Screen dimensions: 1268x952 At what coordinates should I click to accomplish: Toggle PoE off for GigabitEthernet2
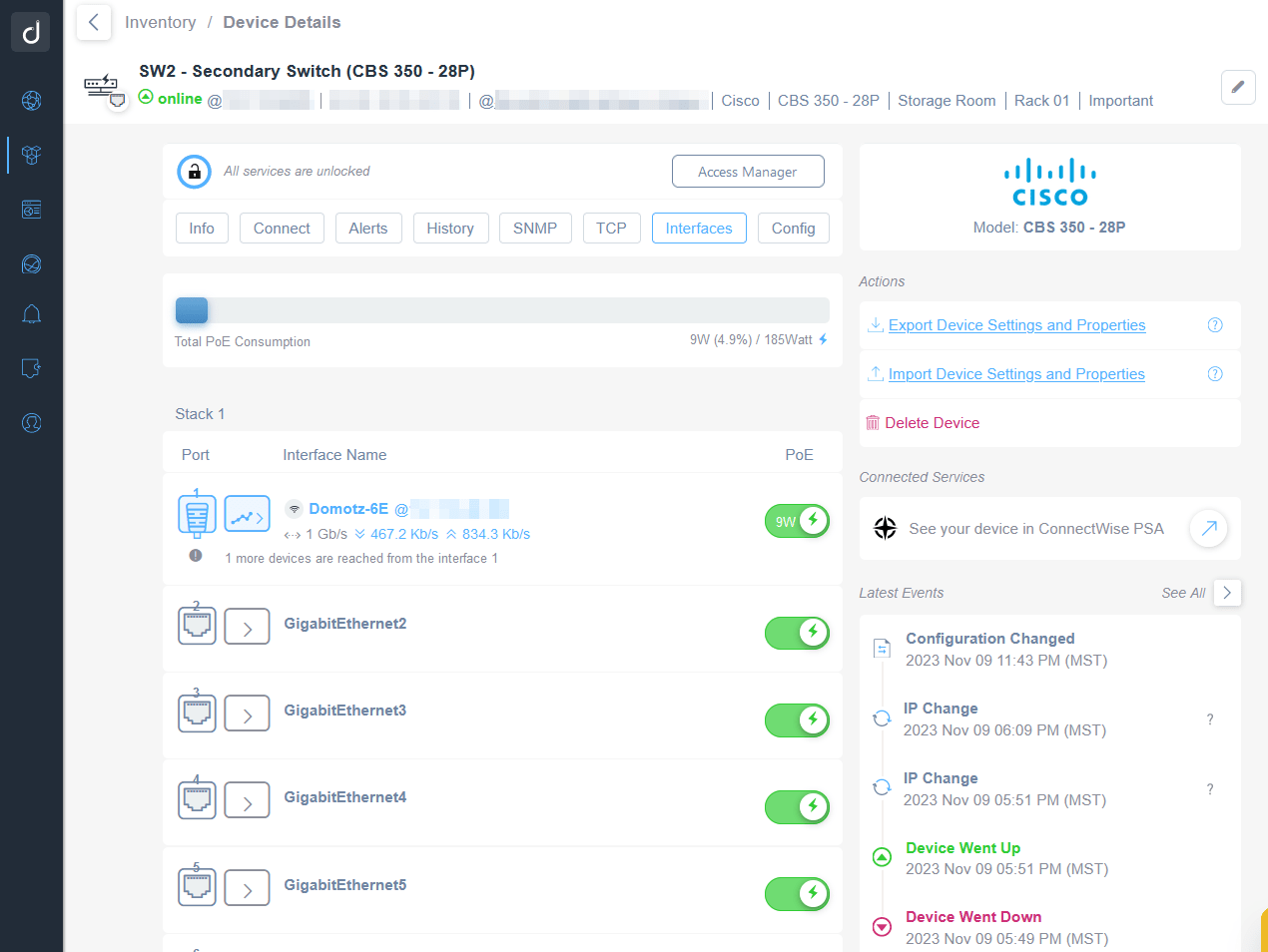click(x=796, y=633)
